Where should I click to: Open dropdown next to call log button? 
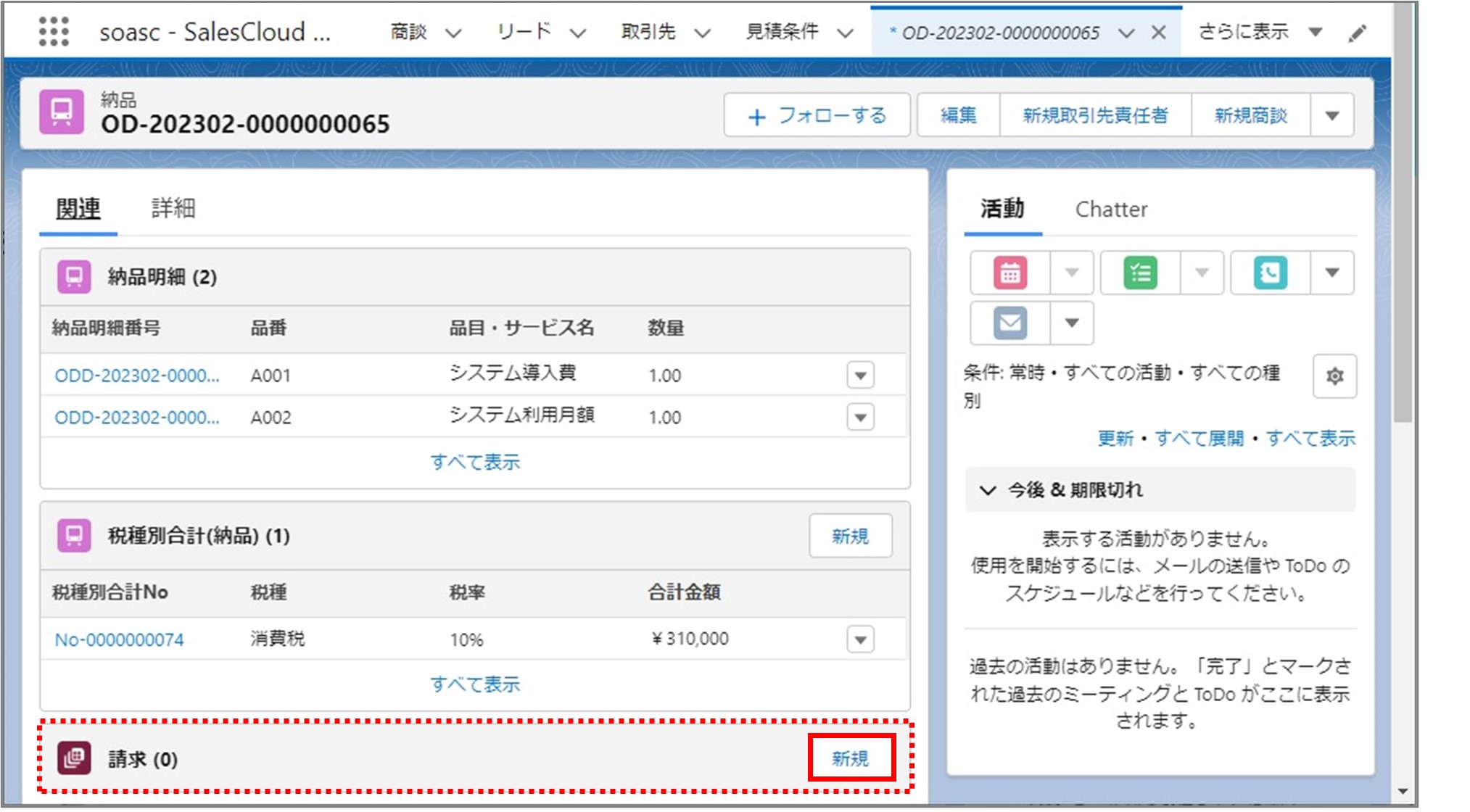point(1331,273)
